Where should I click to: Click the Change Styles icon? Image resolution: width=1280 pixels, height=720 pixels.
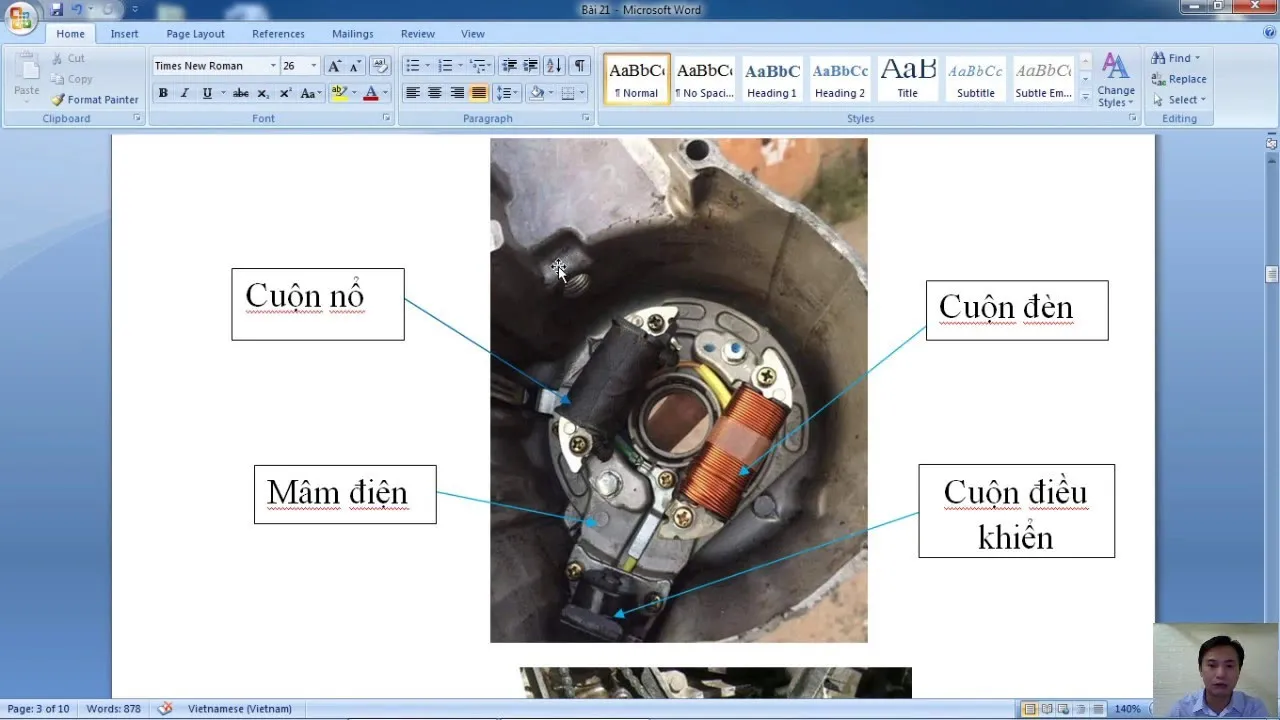pos(1115,80)
